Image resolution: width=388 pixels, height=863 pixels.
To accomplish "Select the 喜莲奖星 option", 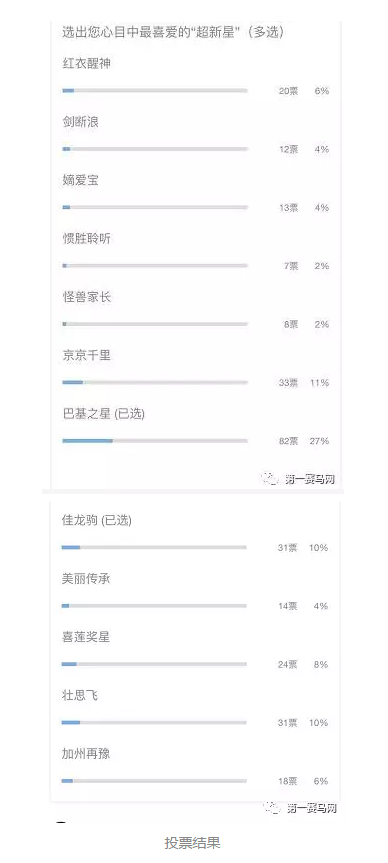I will tap(195, 651).
